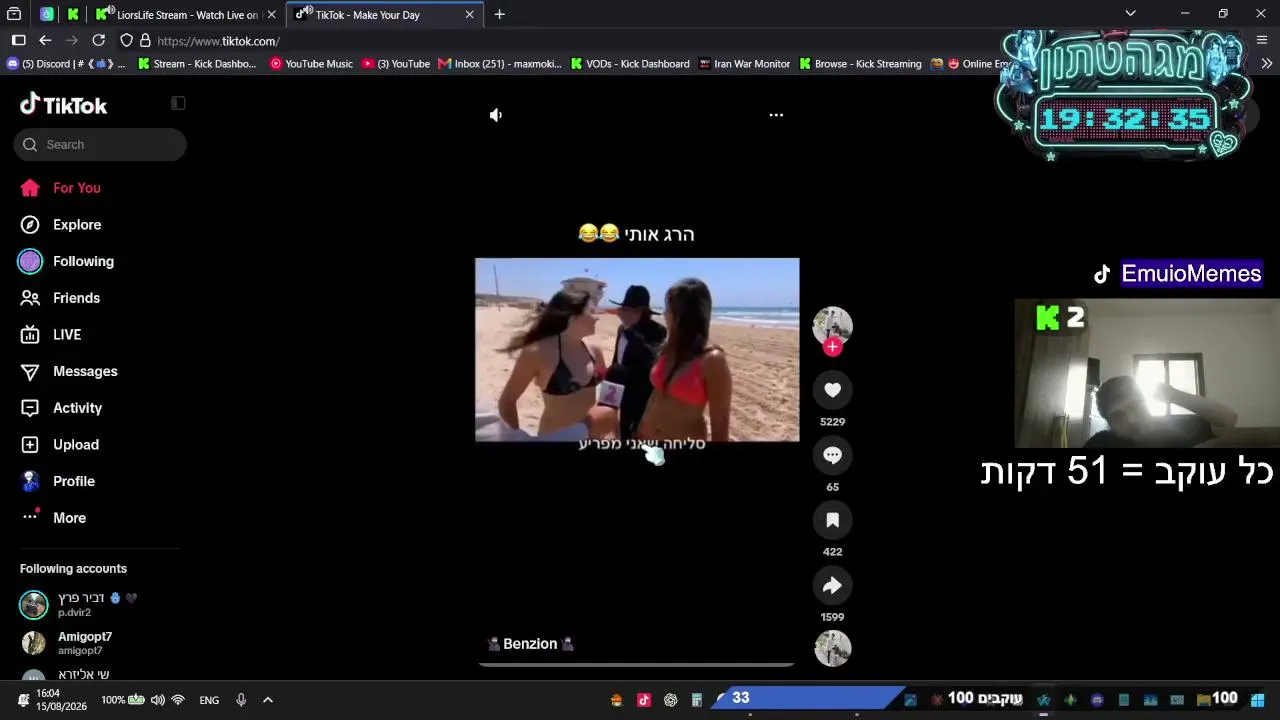Share the video with the arrow icon
This screenshot has width=1280, height=720.
tap(832, 586)
